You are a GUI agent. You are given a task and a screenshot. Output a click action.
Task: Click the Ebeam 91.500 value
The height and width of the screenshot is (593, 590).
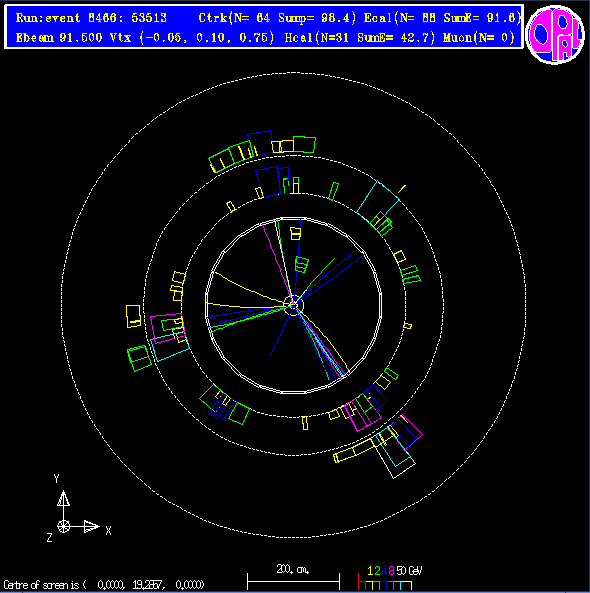click(59, 38)
